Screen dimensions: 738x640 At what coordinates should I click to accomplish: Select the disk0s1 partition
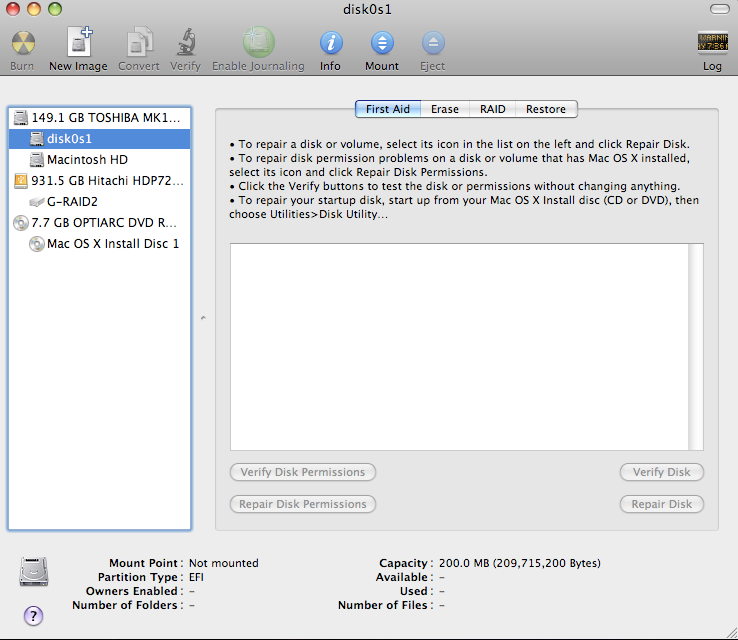[x=99, y=138]
